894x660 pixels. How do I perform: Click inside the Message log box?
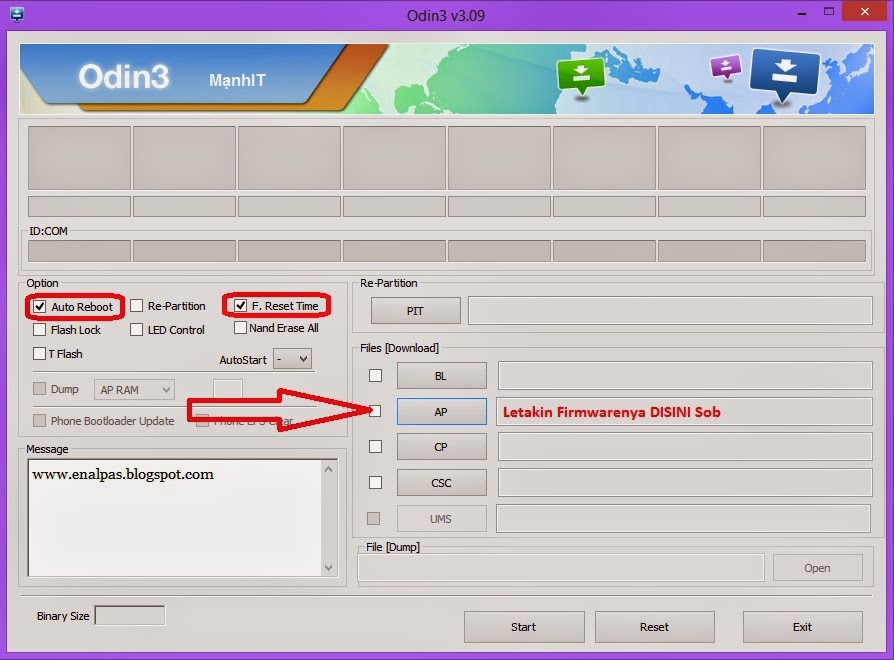tap(176, 518)
